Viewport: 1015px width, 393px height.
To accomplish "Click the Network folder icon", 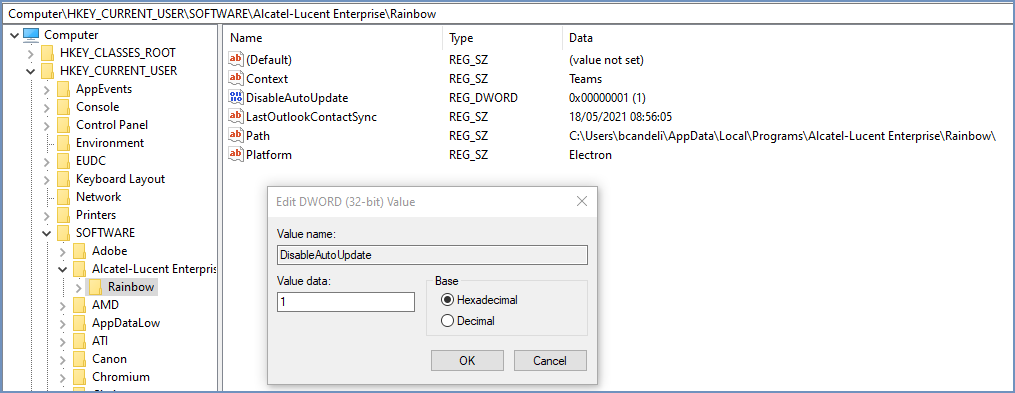I will 63,197.
